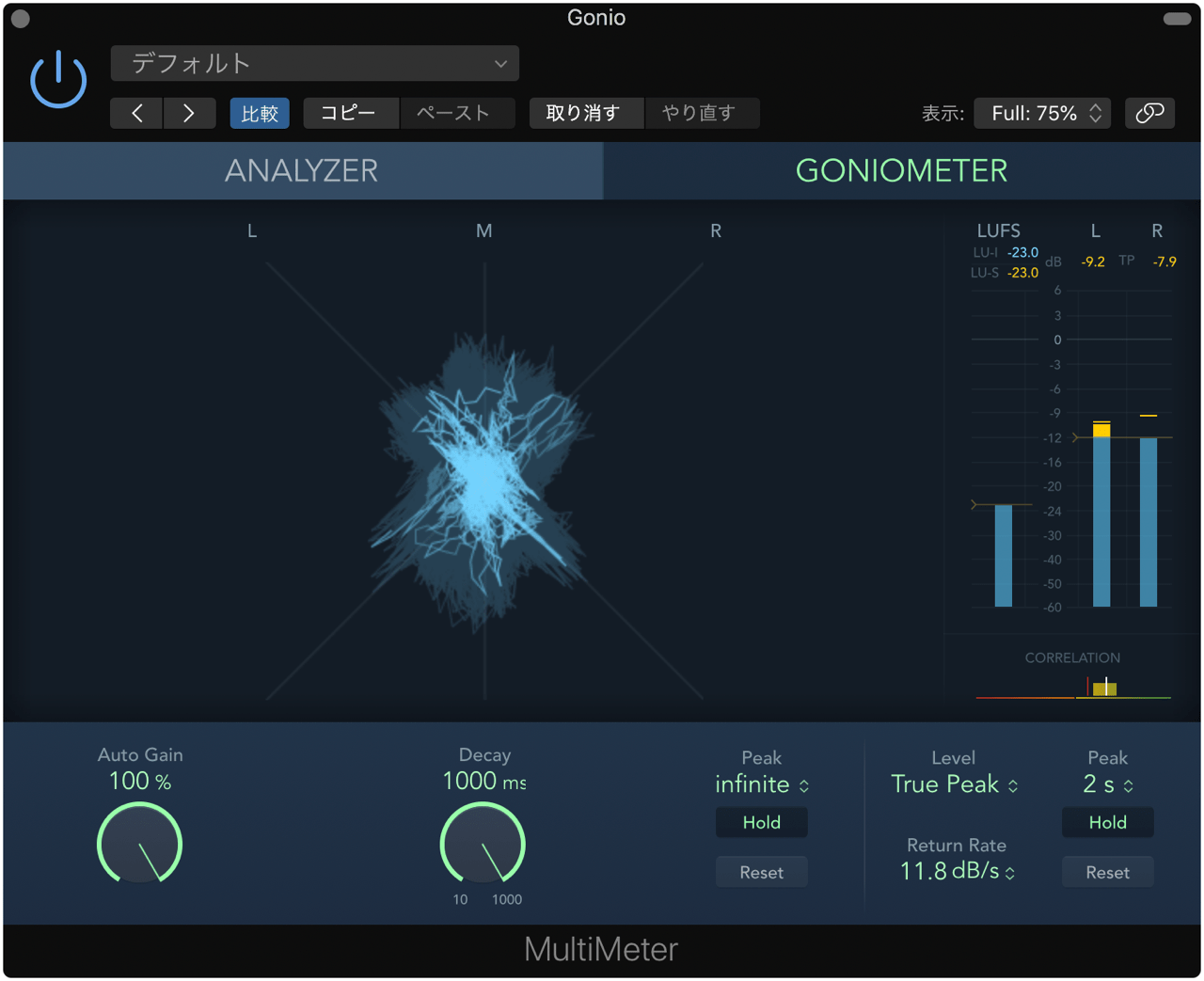
Task: Select the next preset arrow
Action: point(190,112)
